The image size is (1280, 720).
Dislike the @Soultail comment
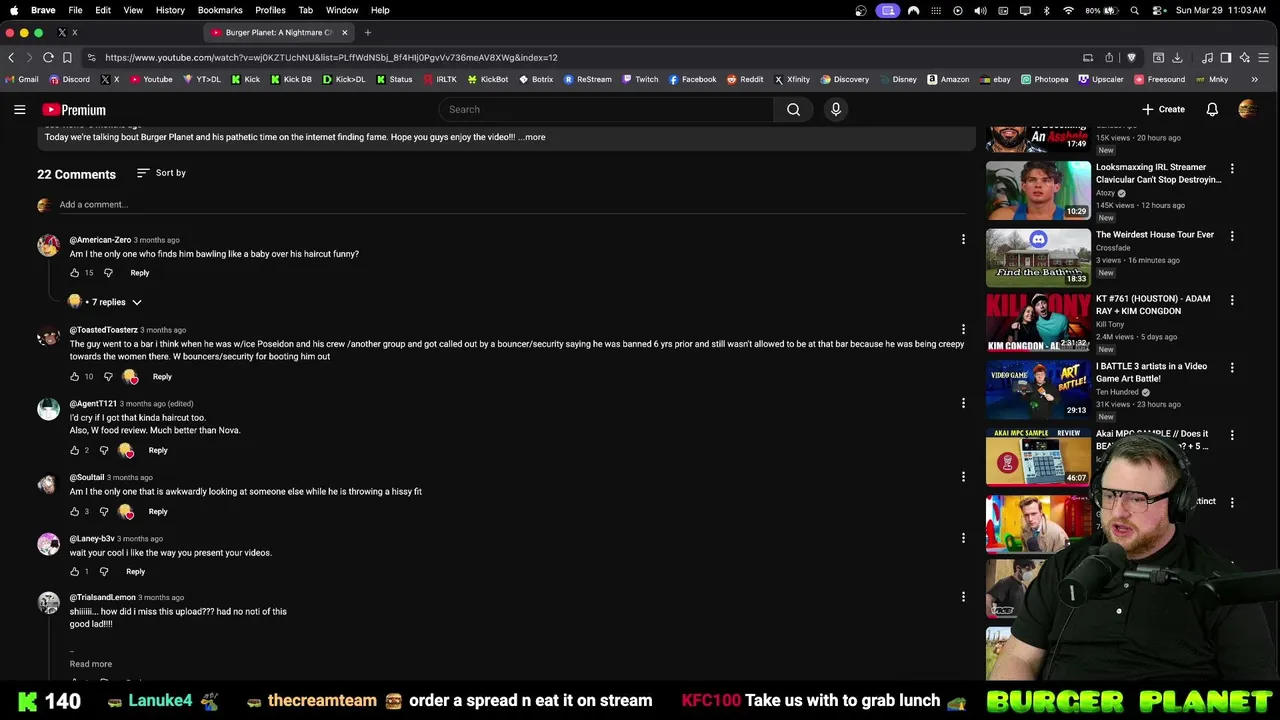(x=103, y=512)
